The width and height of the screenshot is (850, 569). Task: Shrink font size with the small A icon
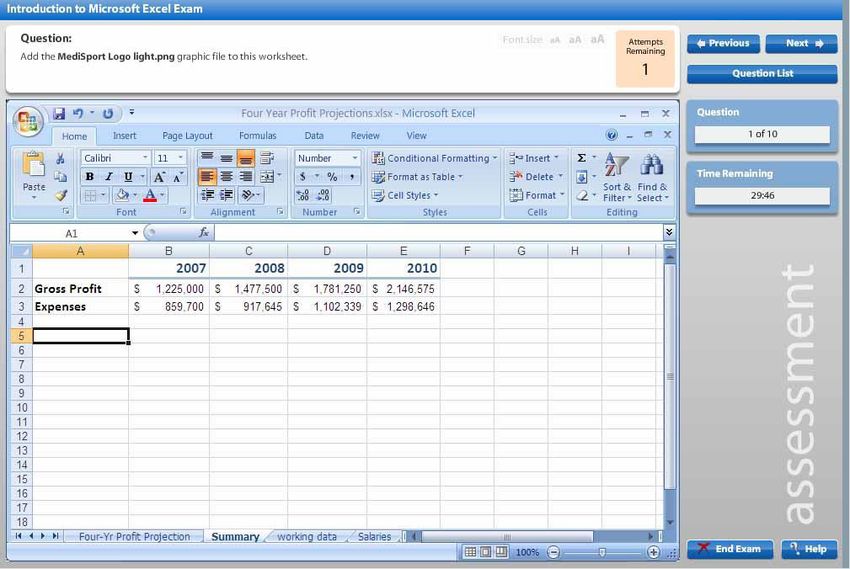pyautogui.click(x=178, y=177)
